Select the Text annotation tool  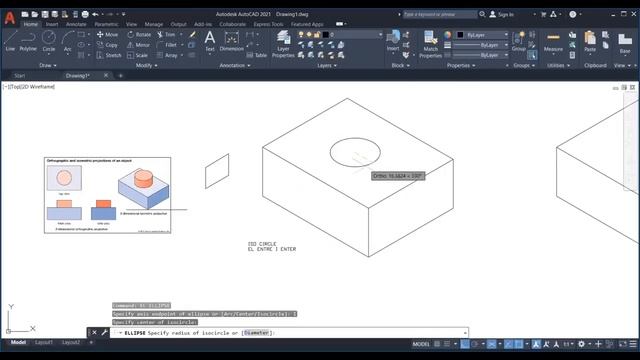pyautogui.click(x=210, y=41)
